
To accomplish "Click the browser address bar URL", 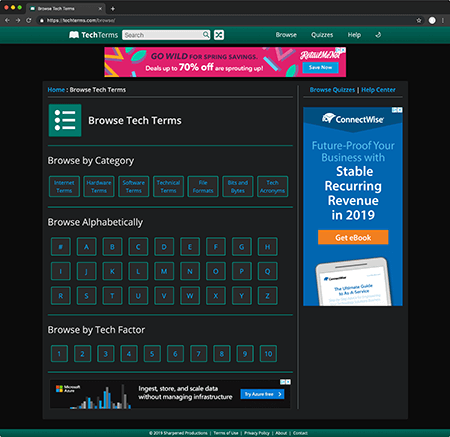I will pyautogui.click(x=81, y=21).
